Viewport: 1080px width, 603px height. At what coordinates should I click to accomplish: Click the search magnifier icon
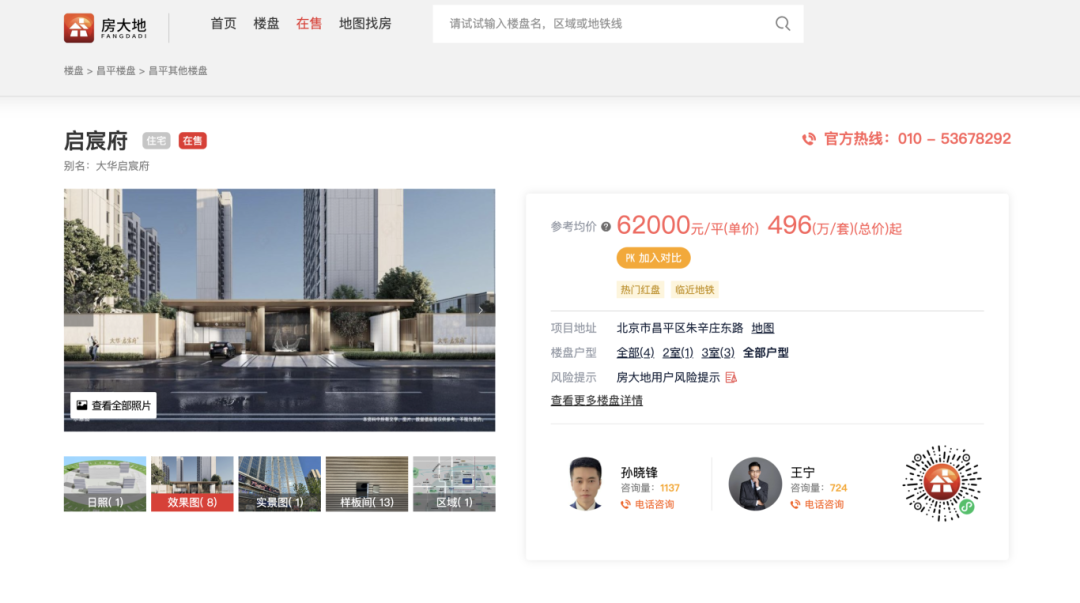[x=783, y=23]
